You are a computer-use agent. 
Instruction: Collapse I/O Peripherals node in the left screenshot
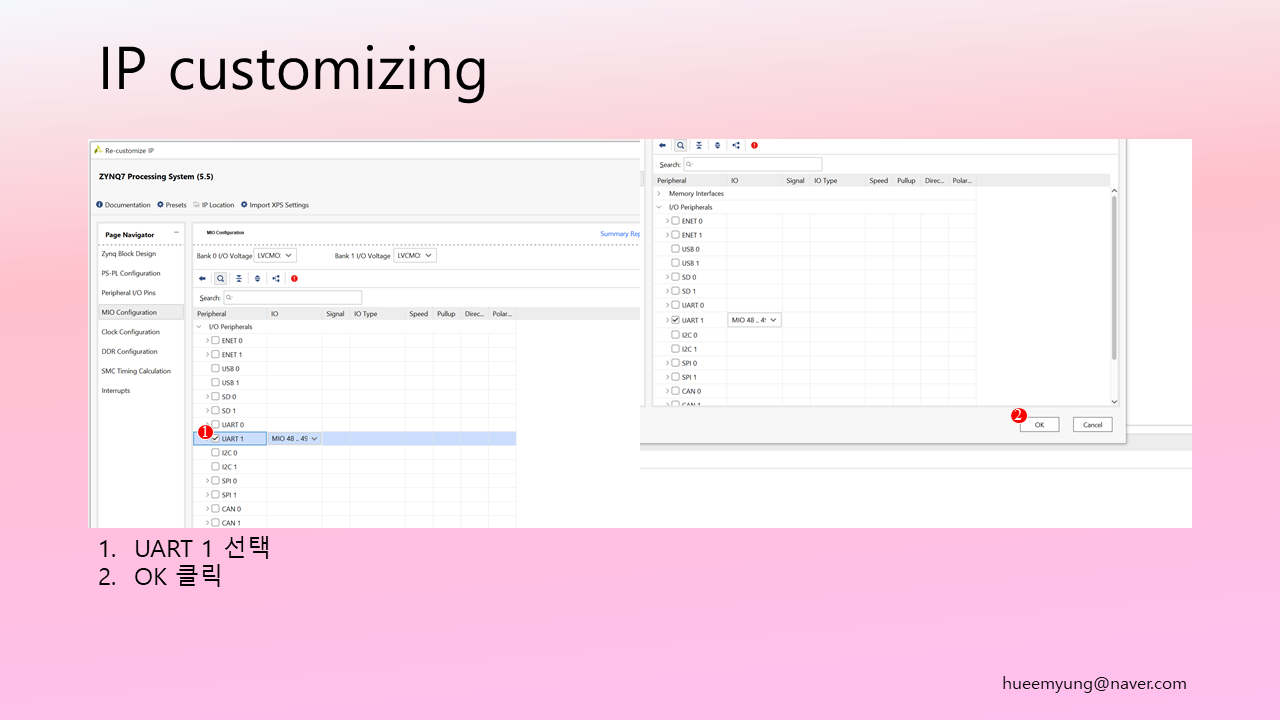pos(199,327)
